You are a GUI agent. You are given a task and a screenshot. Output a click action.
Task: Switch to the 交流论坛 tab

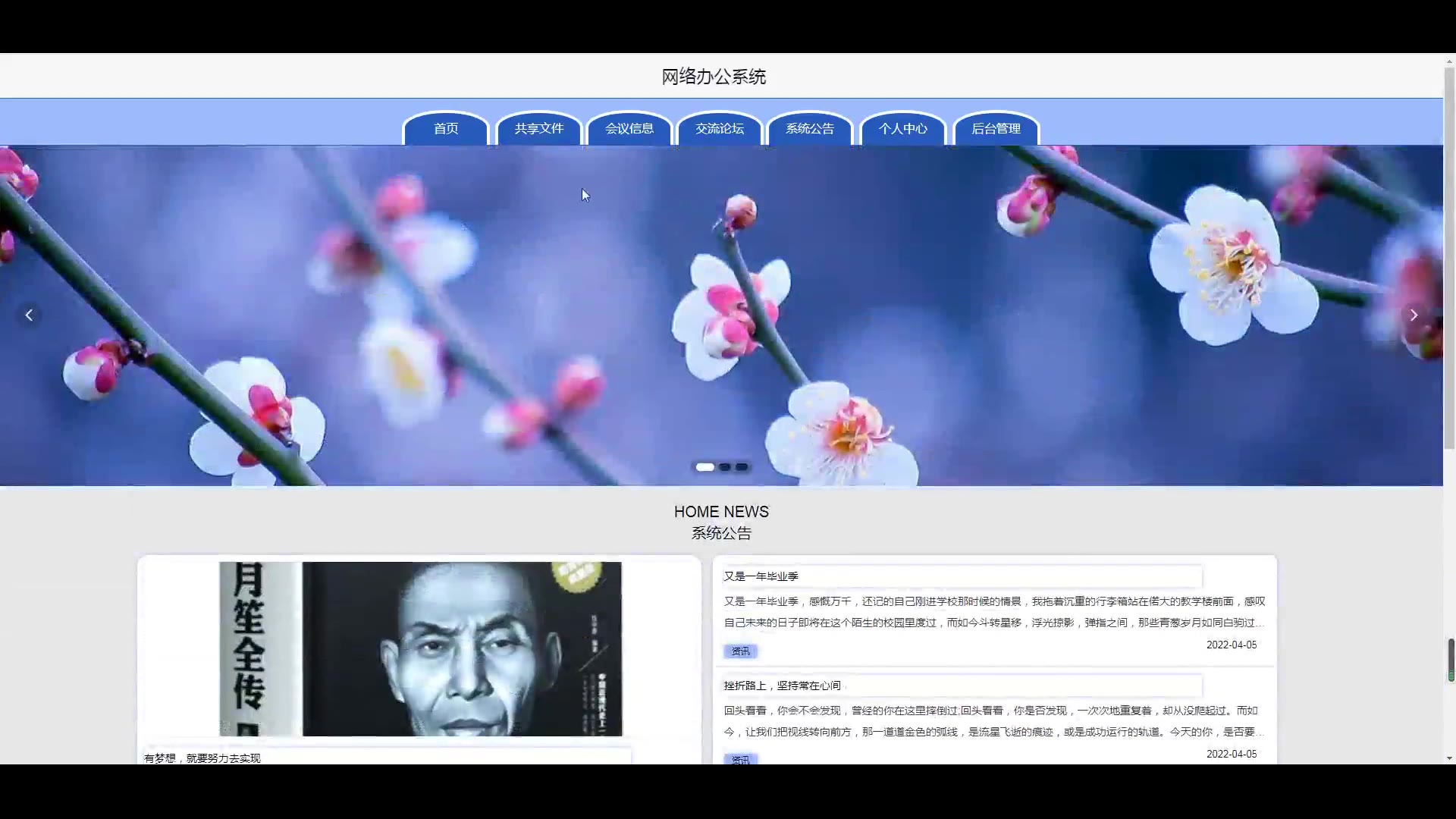tap(720, 129)
